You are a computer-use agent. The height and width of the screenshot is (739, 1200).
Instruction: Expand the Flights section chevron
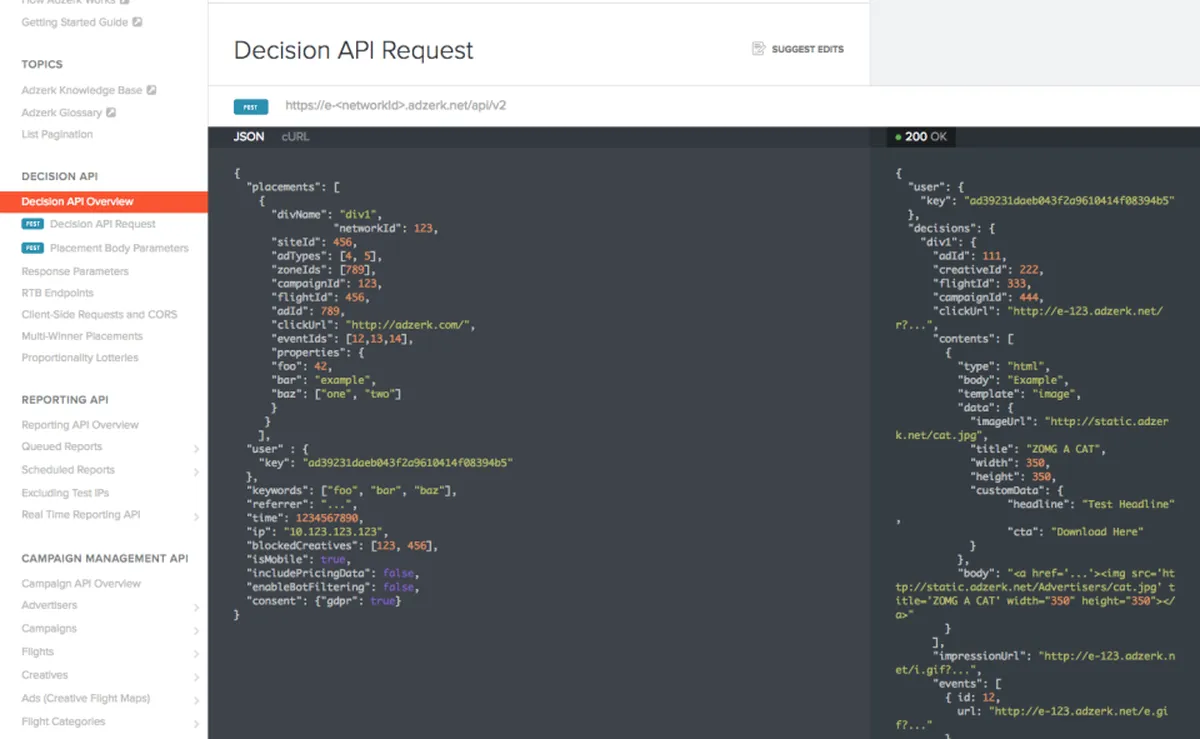pos(196,654)
